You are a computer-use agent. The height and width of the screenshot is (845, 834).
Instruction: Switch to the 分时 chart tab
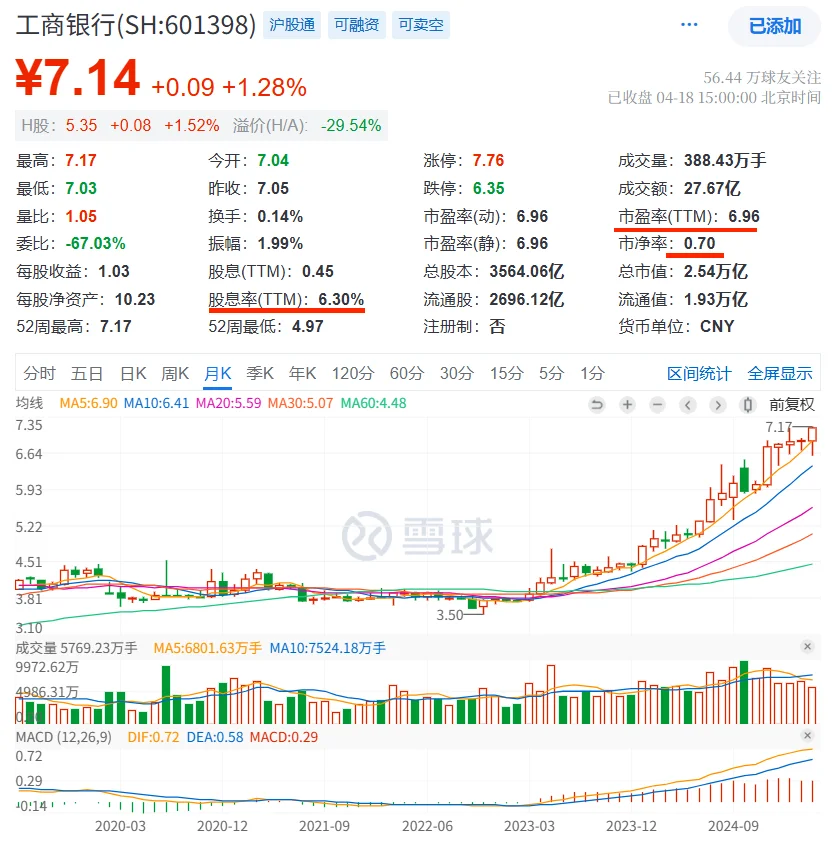[x=39, y=373]
